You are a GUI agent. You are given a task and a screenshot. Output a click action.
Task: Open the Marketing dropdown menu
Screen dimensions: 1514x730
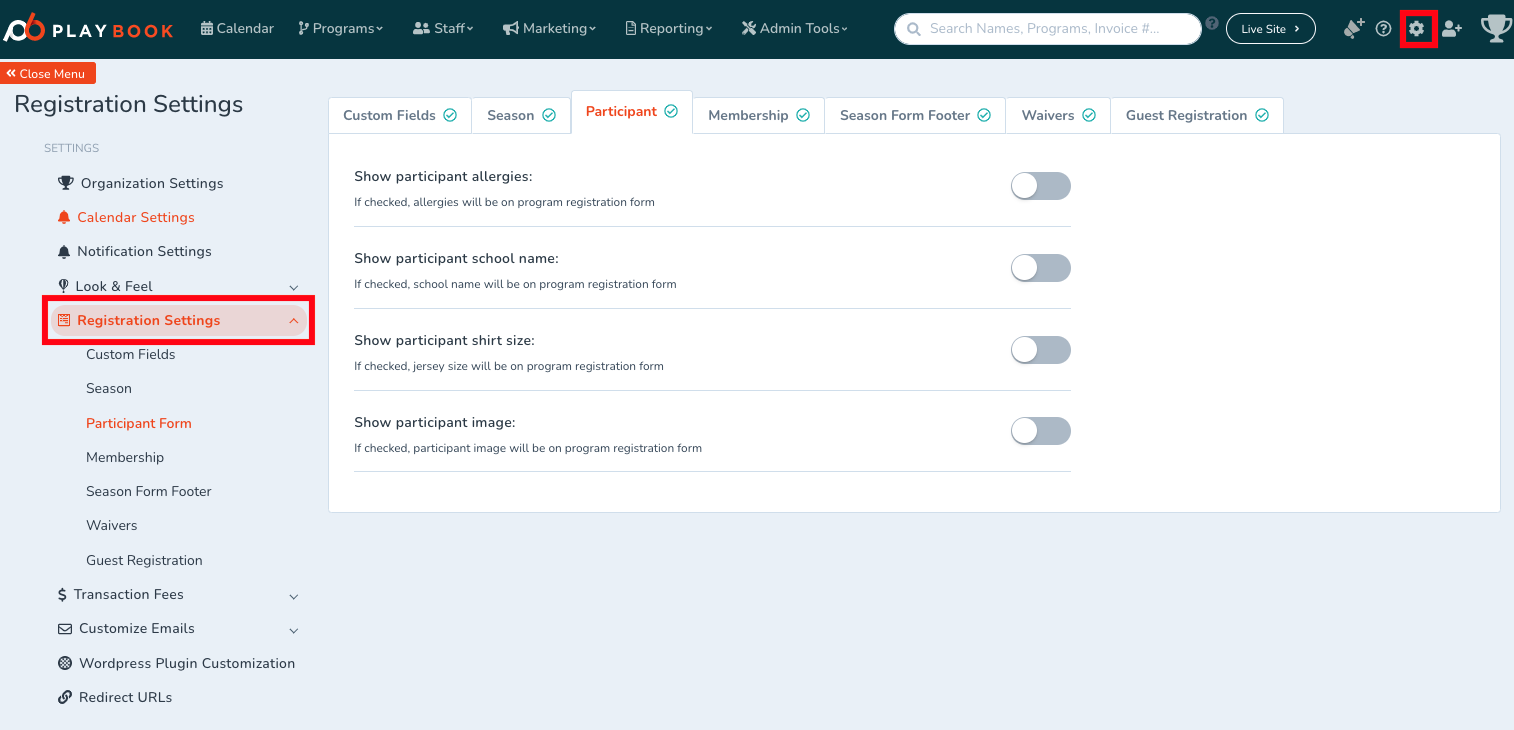[x=549, y=29]
